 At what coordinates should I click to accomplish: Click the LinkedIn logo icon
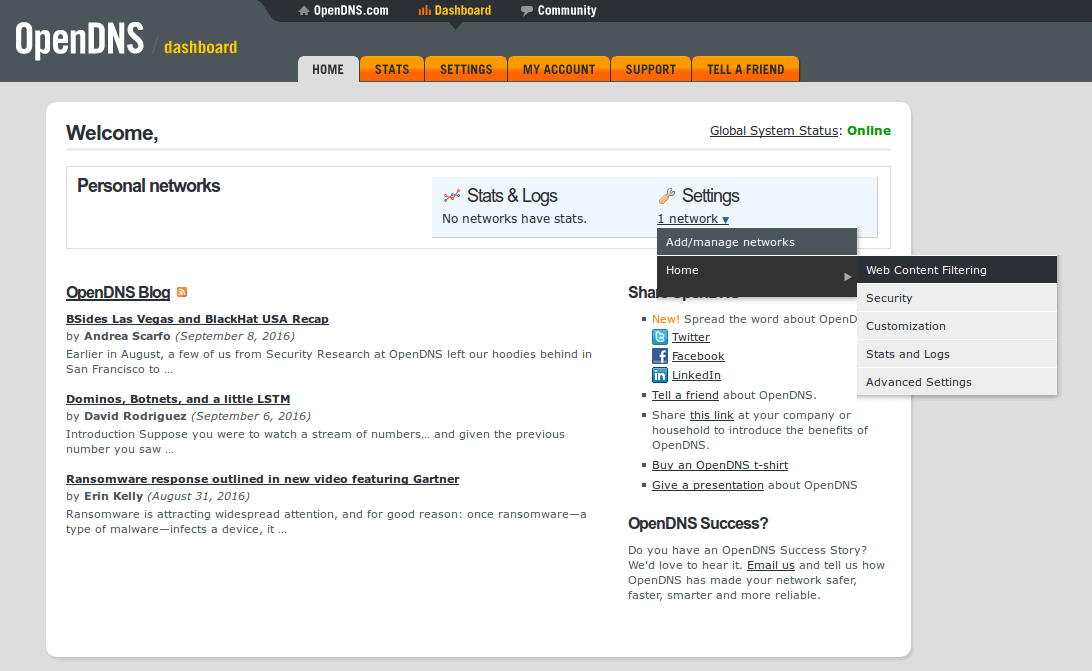pos(660,375)
